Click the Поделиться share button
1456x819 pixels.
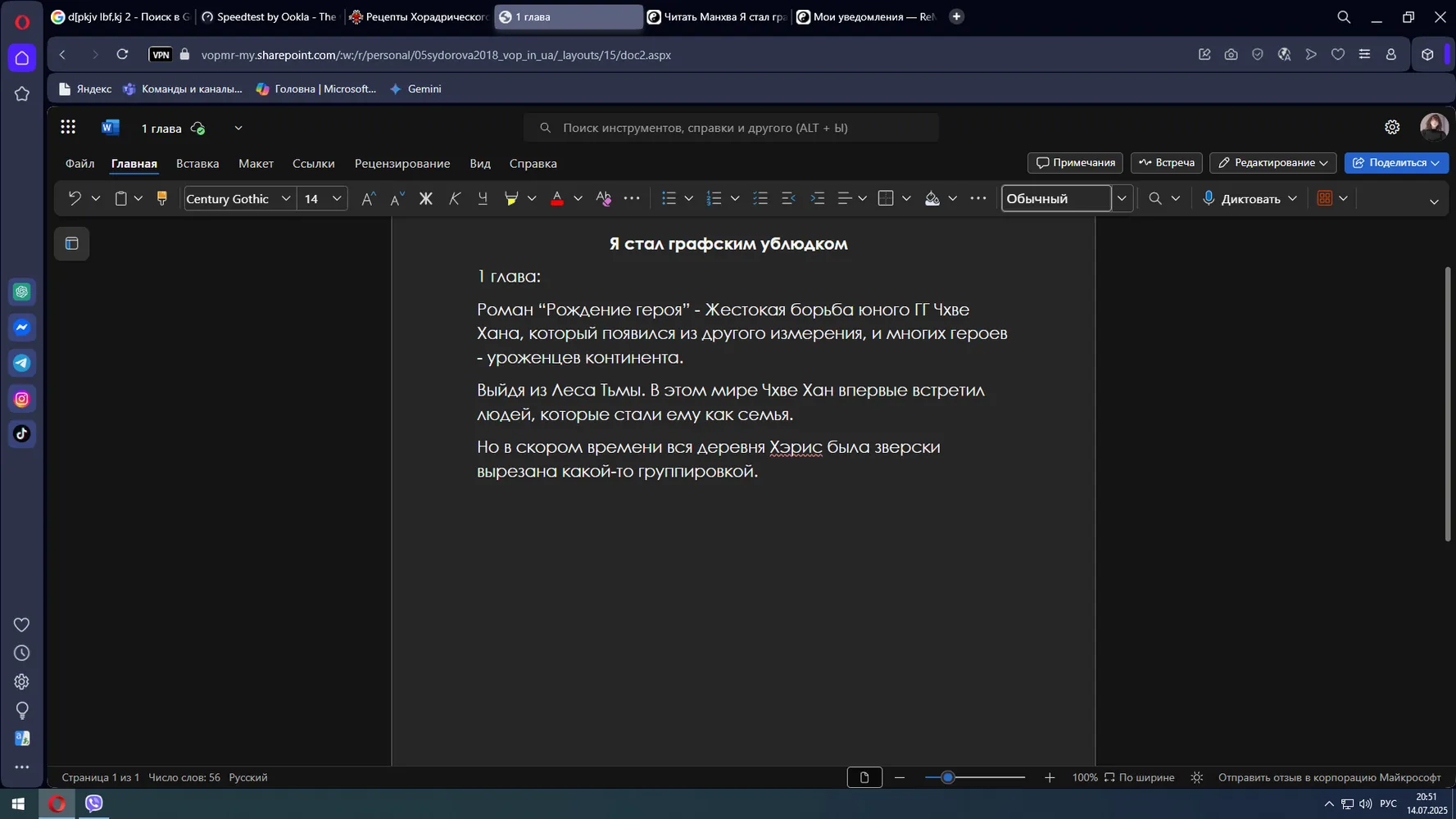(1396, 162)
